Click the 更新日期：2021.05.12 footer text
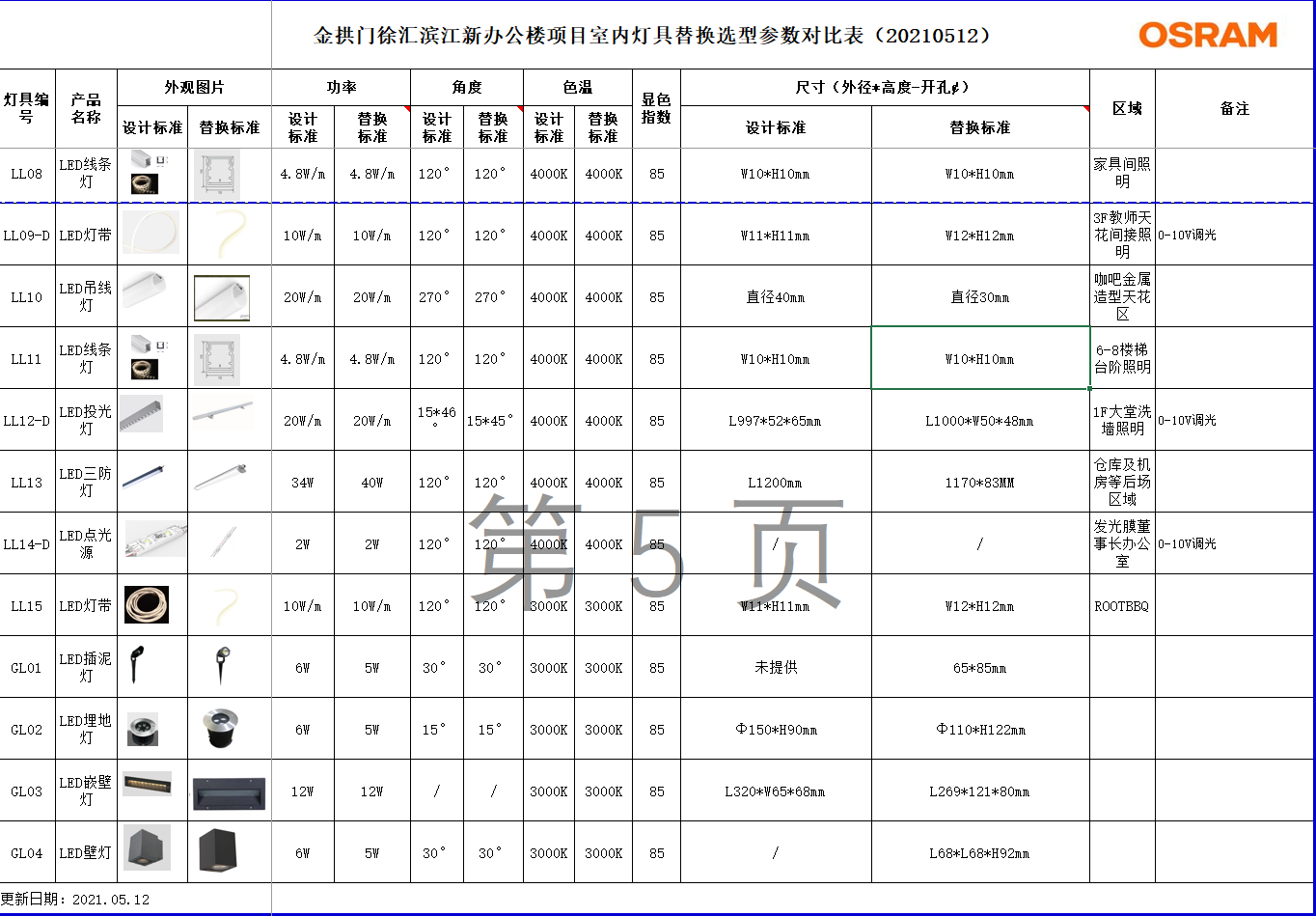This screenshot has width=1316, height=916. tap(75, 899)
